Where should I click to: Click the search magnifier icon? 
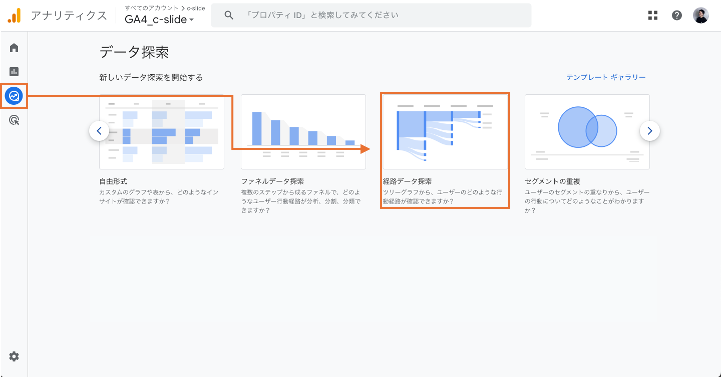(229, 15)
